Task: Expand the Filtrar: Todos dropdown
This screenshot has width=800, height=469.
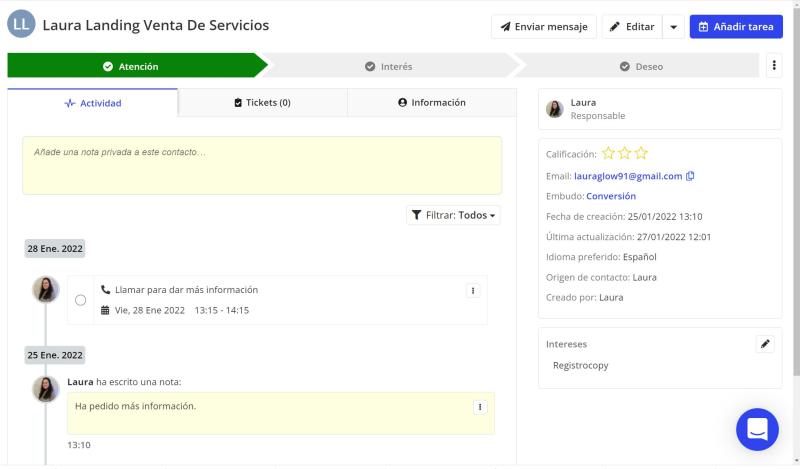Action: point(454,215)
